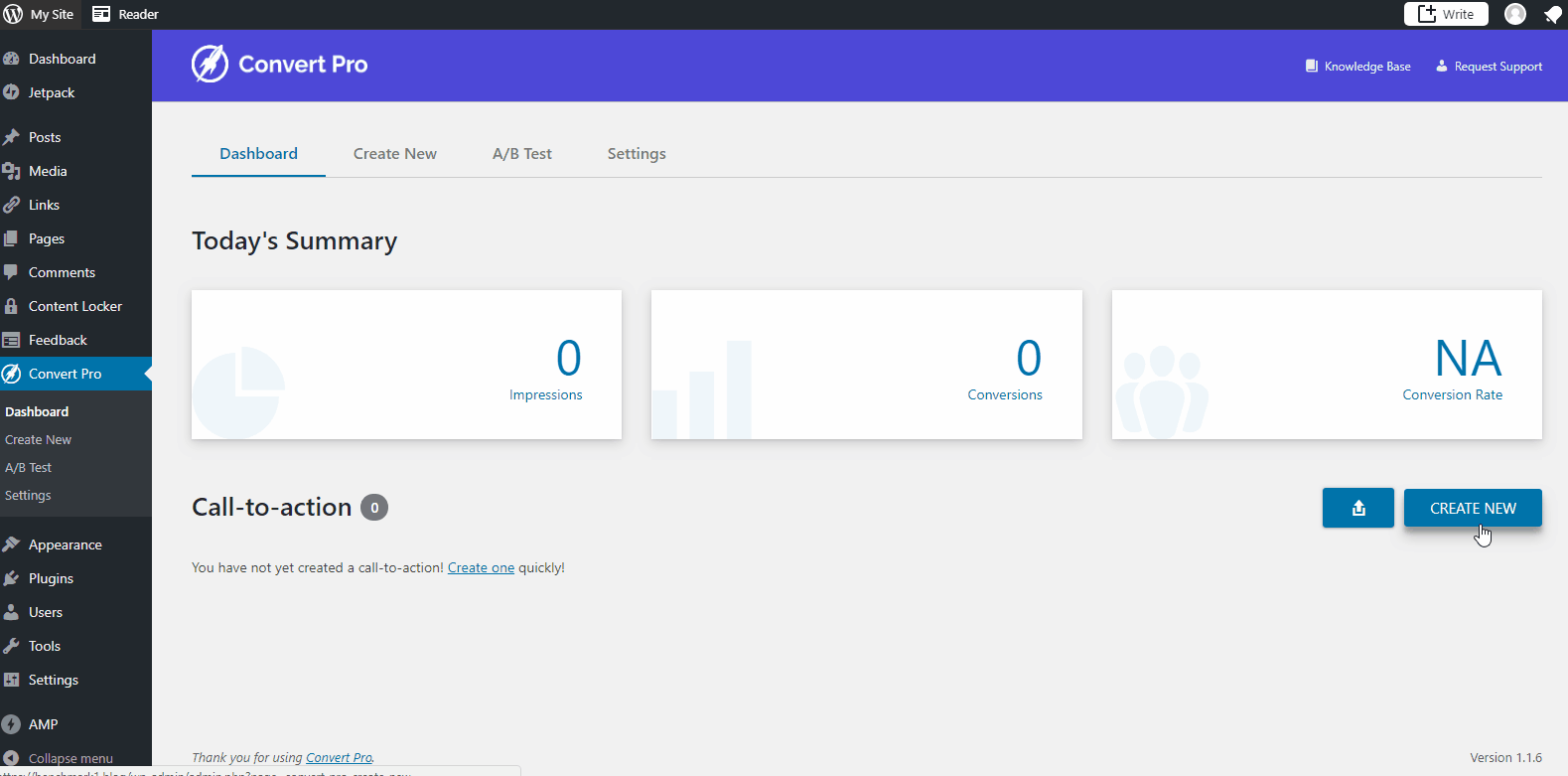Open the Users menu label
The height and width of the screenshot is (776, 1568).
click(46, 612)
